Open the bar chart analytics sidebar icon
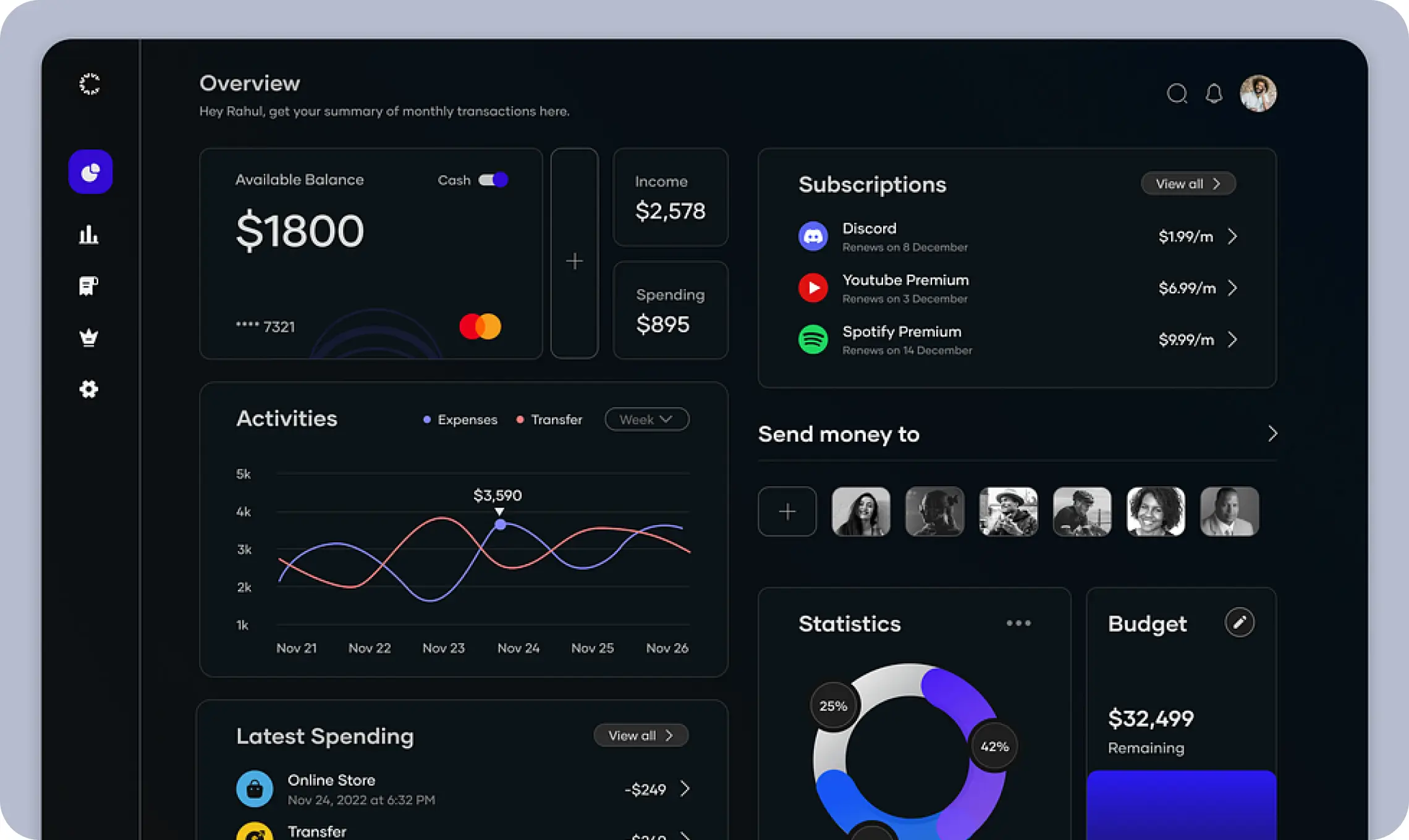The image size is (1409, 840). (89, 235)
